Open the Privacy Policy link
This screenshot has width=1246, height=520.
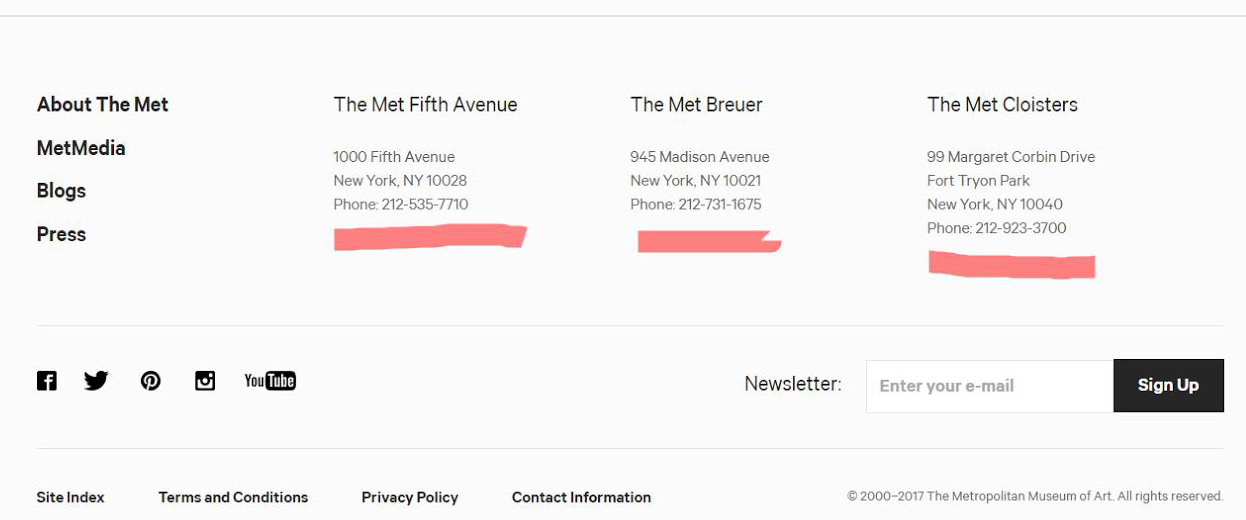[x=410, y=497]
